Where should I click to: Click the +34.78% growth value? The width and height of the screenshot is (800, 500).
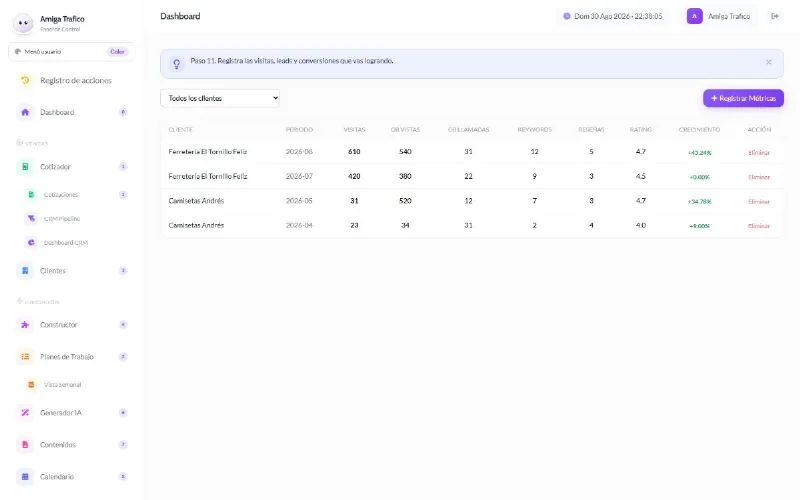tap(699, 202)
